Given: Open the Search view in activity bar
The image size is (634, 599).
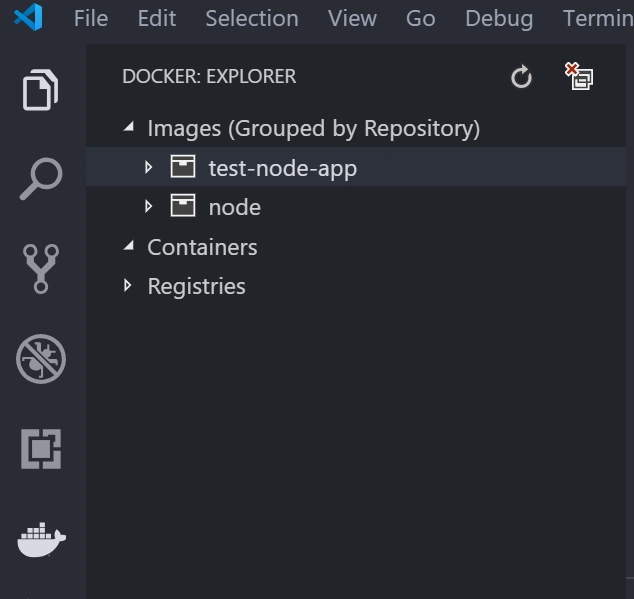Looking at the screenshot, I should tap(41, 179).
